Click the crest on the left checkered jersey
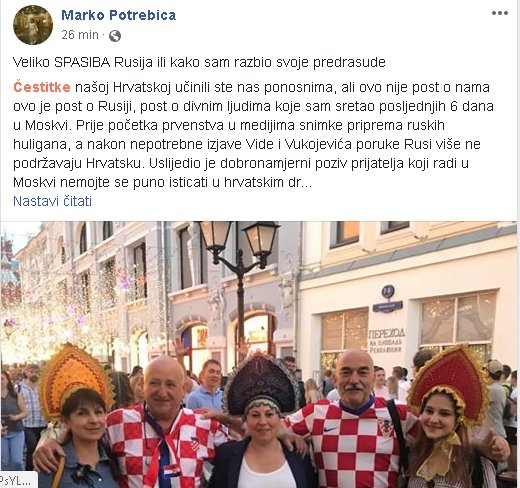The width and height of the screenshot is (520, 488). [x=194, y=443]
